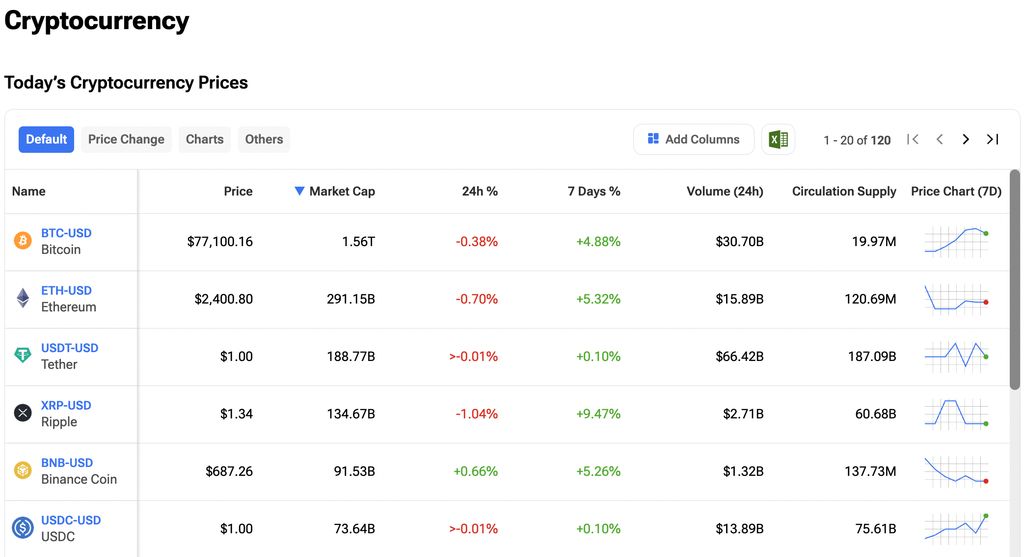Click the Ripple XRP logo
Image resolution: width=1024 pixels, height=557 pixels.
point(23,413)
